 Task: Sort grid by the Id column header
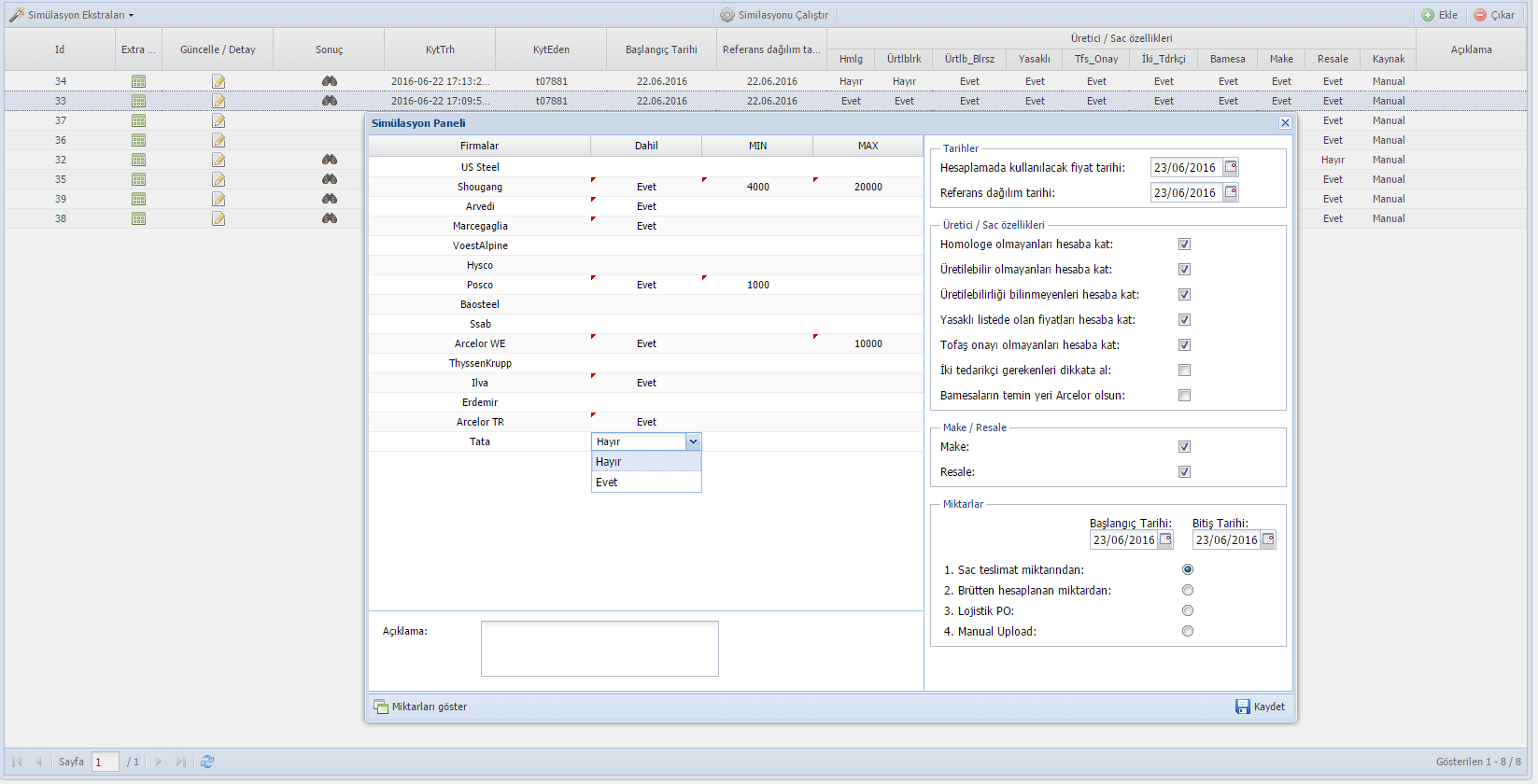tap(60, 49)
